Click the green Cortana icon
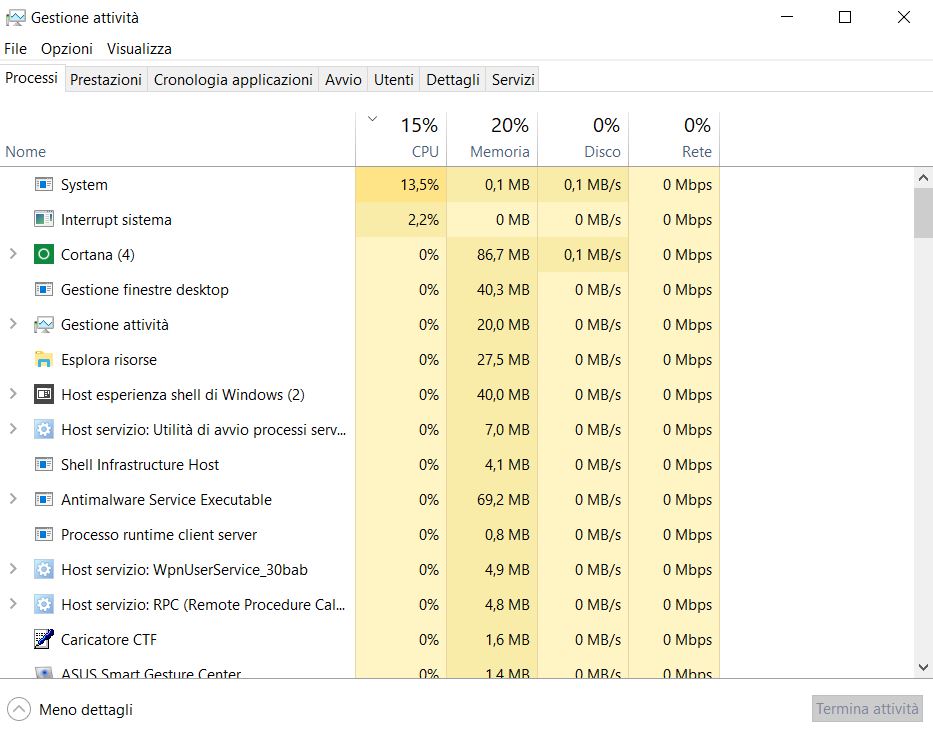 (43, 255)
